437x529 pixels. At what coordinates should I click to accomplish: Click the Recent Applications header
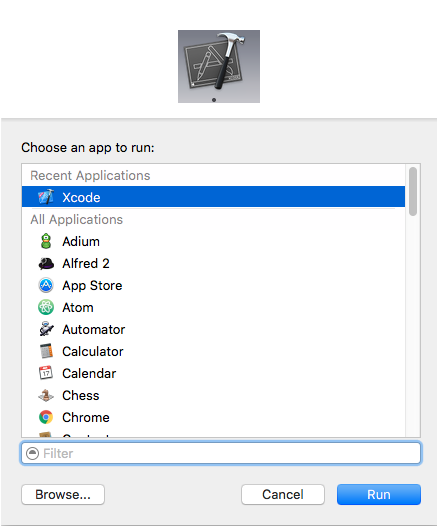point(90,175)
